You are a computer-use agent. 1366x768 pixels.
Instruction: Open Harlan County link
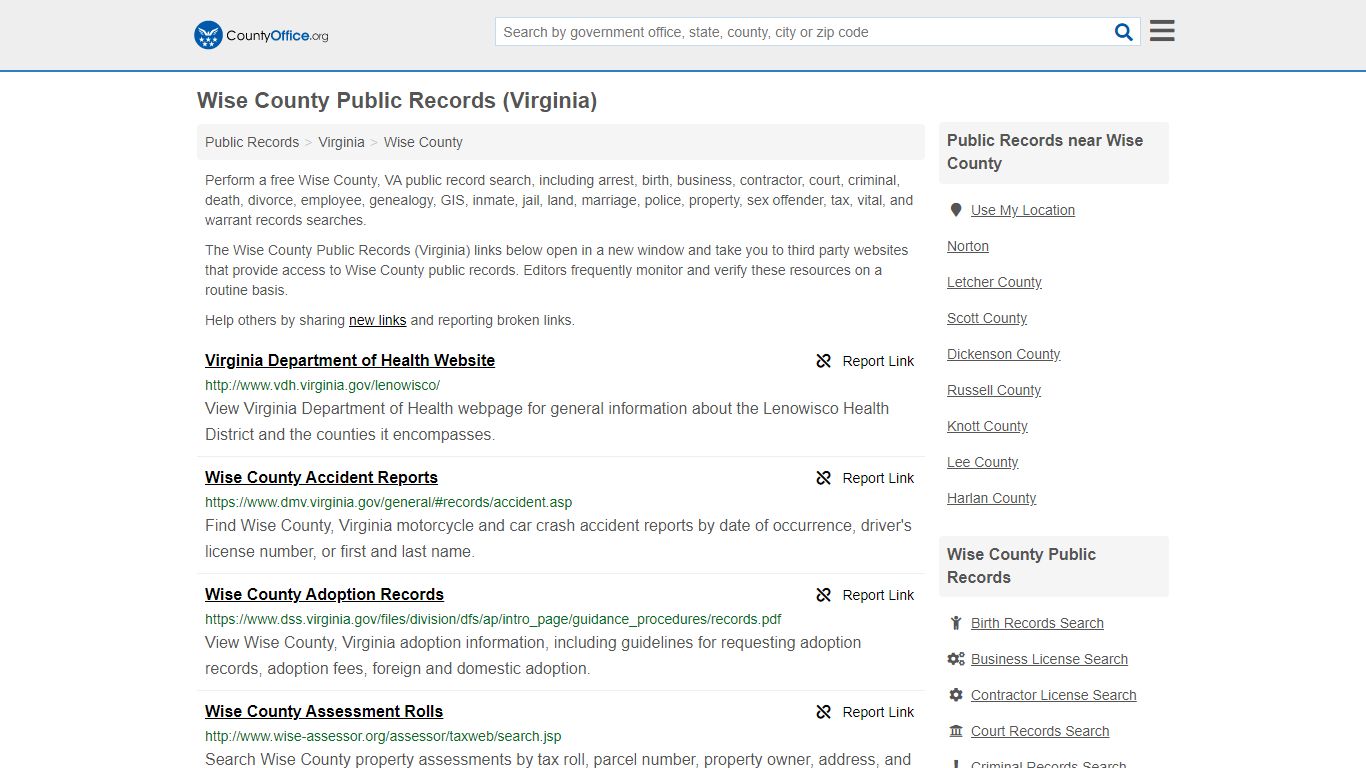coord(991,498)
